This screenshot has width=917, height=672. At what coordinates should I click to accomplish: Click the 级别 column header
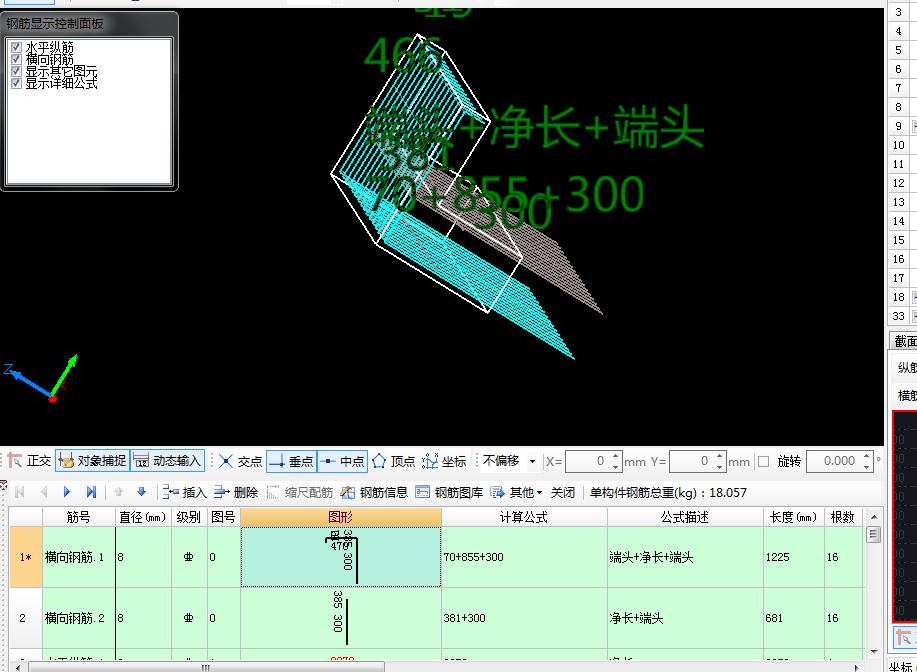point(188,517)
